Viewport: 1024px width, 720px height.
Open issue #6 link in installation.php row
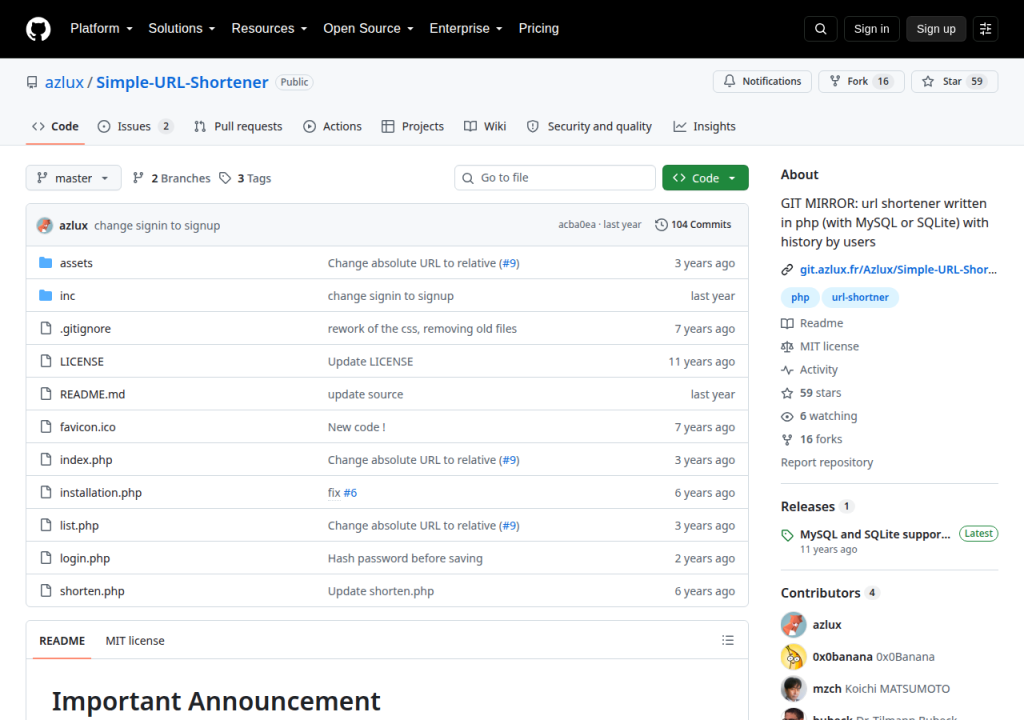click(x=350, y=493)
